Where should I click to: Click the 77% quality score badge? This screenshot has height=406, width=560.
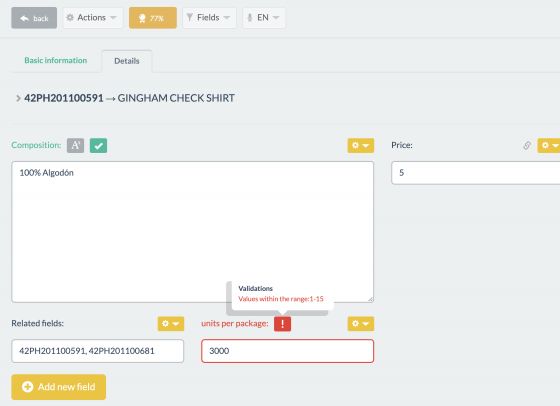pyautogui.click(x=153, y=17)
